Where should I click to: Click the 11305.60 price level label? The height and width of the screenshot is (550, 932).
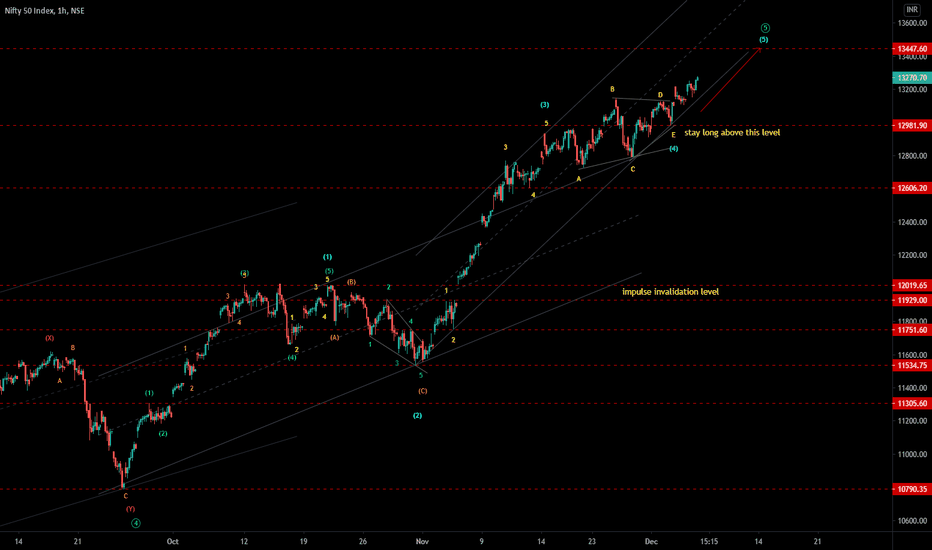coord(912,404)
